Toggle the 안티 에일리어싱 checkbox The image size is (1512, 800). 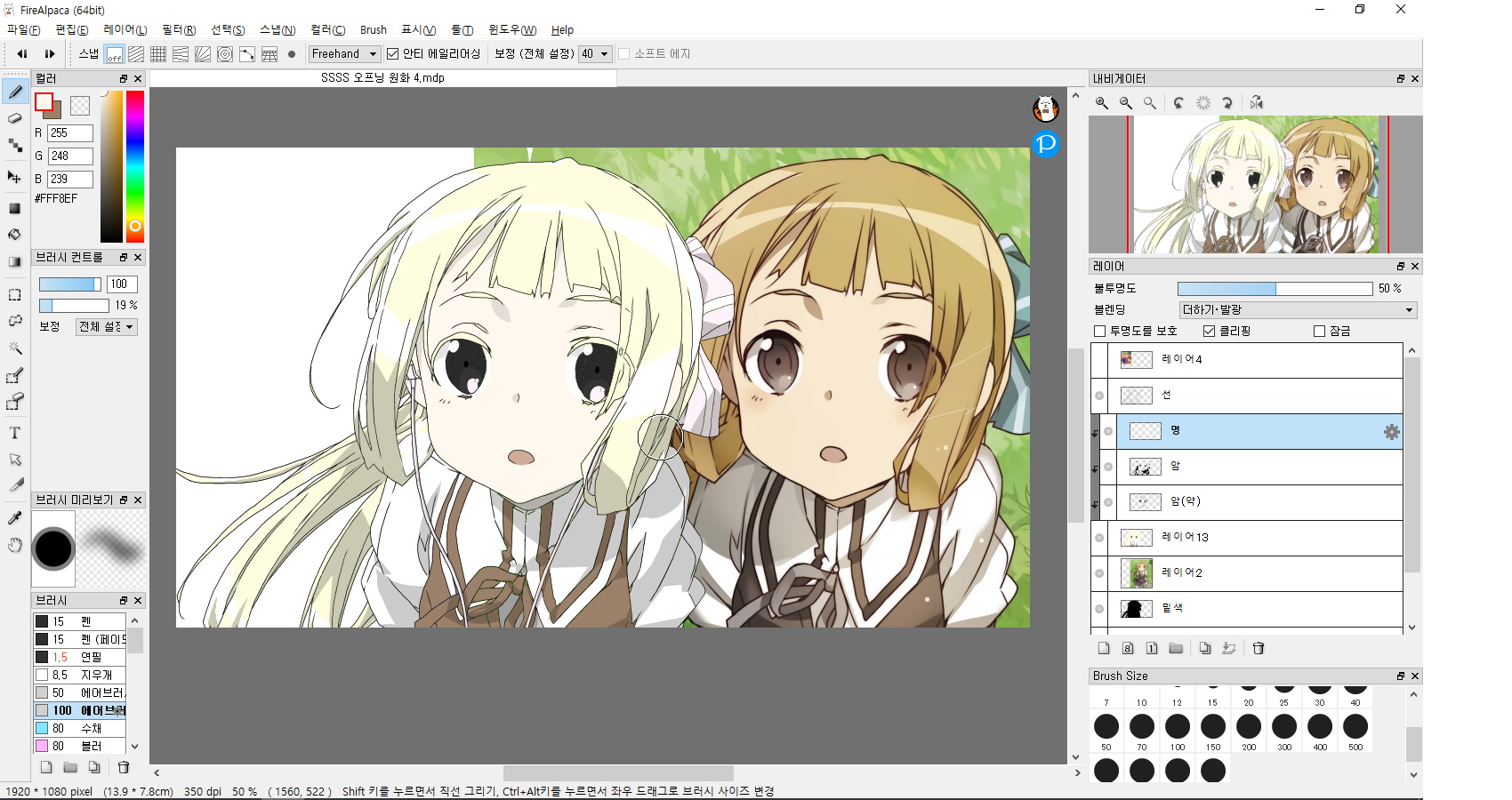(x=392, y=54)
